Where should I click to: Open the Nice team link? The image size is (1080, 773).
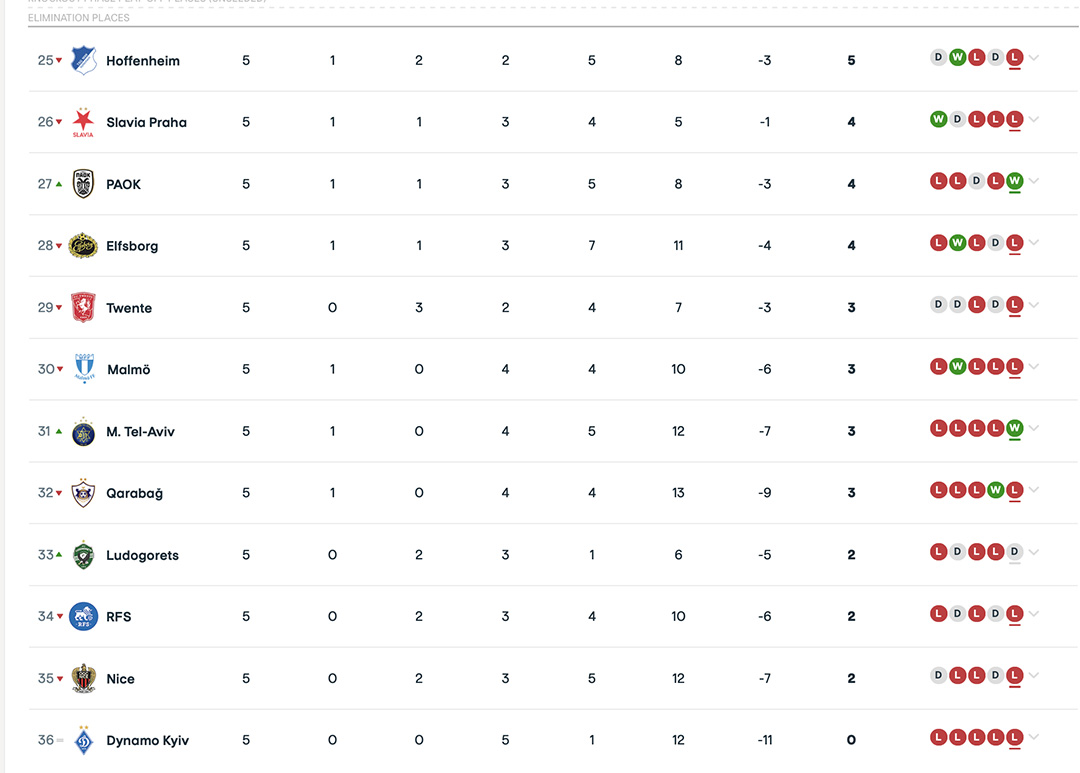coord(121,679)
